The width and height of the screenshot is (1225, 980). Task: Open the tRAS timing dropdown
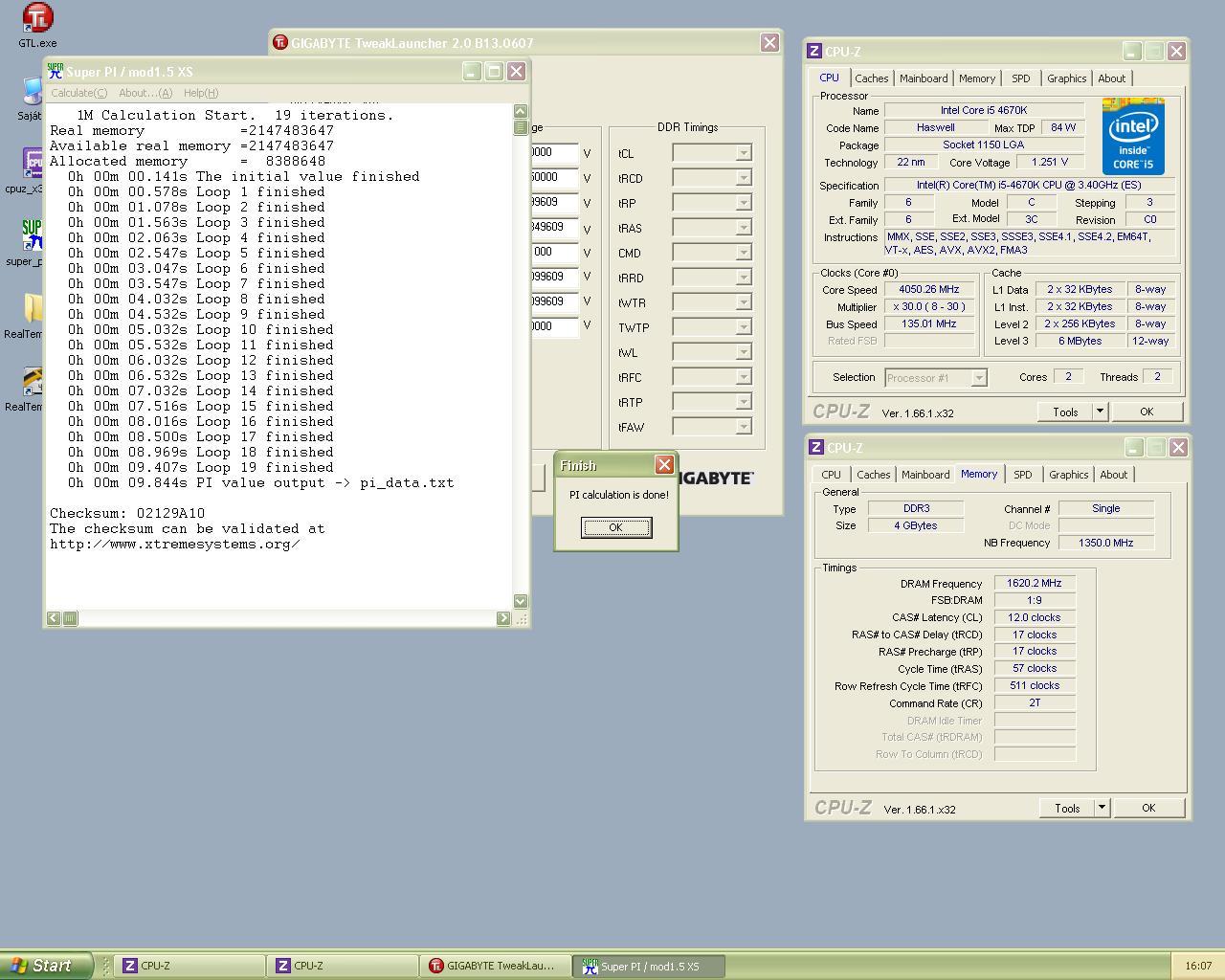(x=743, y=228)
